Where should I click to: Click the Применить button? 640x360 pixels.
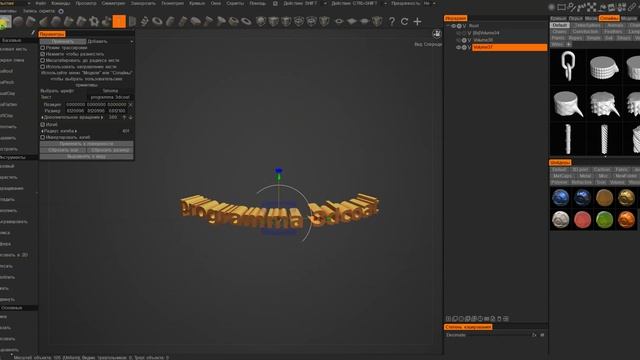point(63,41)
